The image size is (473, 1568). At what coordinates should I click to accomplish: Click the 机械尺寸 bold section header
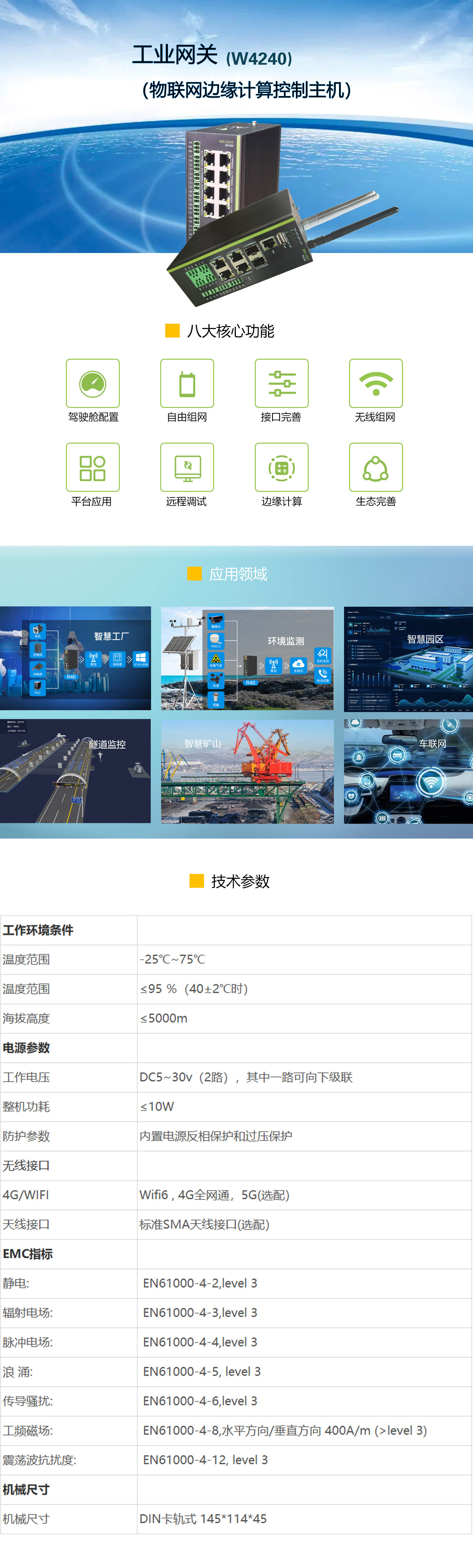(x=26, y=1489)
